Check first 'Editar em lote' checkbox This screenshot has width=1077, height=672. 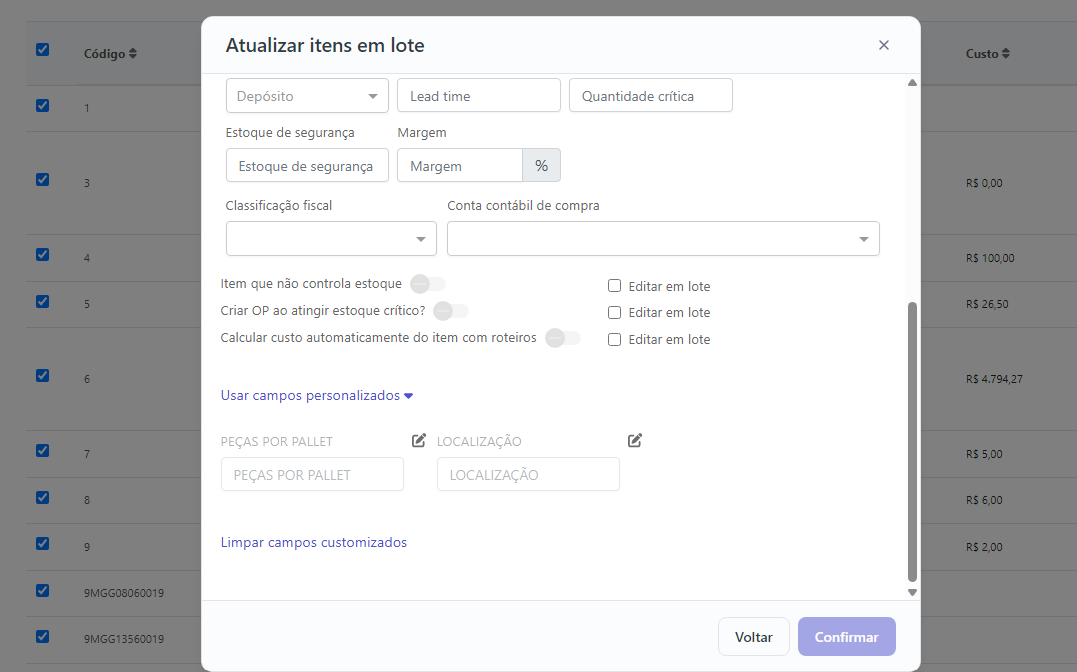[x=615, y=286]
